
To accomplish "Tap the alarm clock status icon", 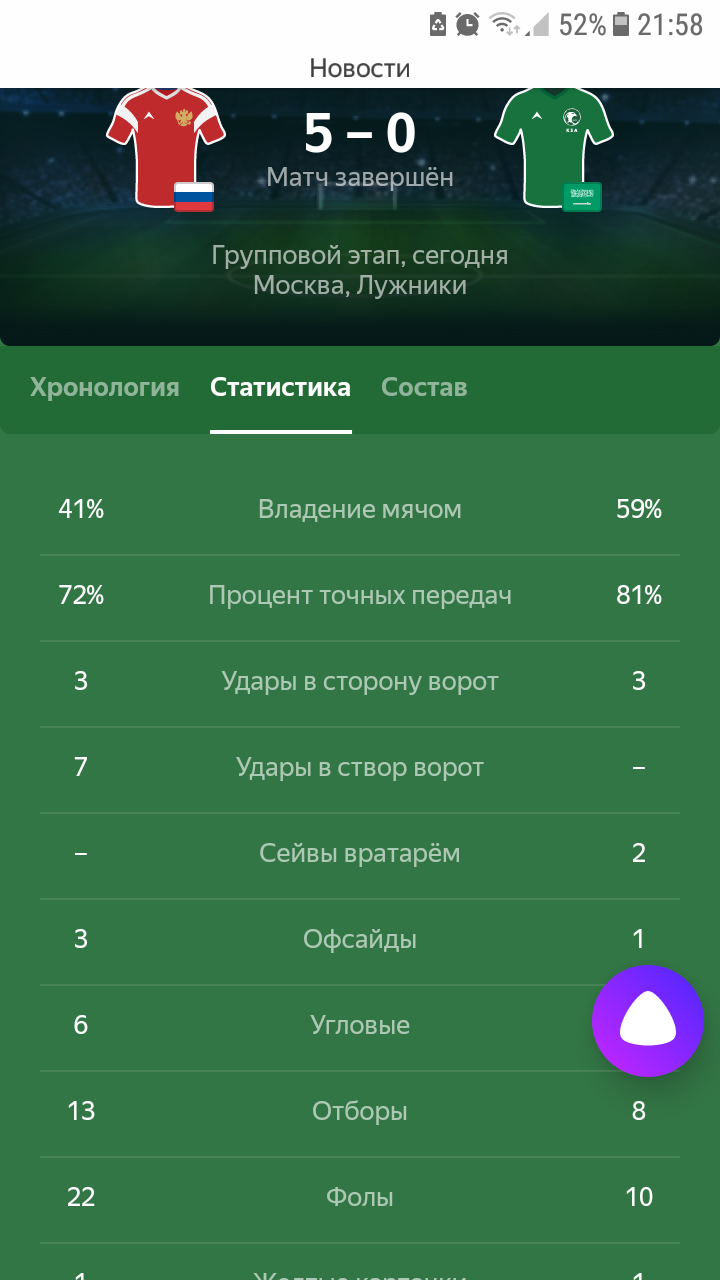I will tap(467, 24).
